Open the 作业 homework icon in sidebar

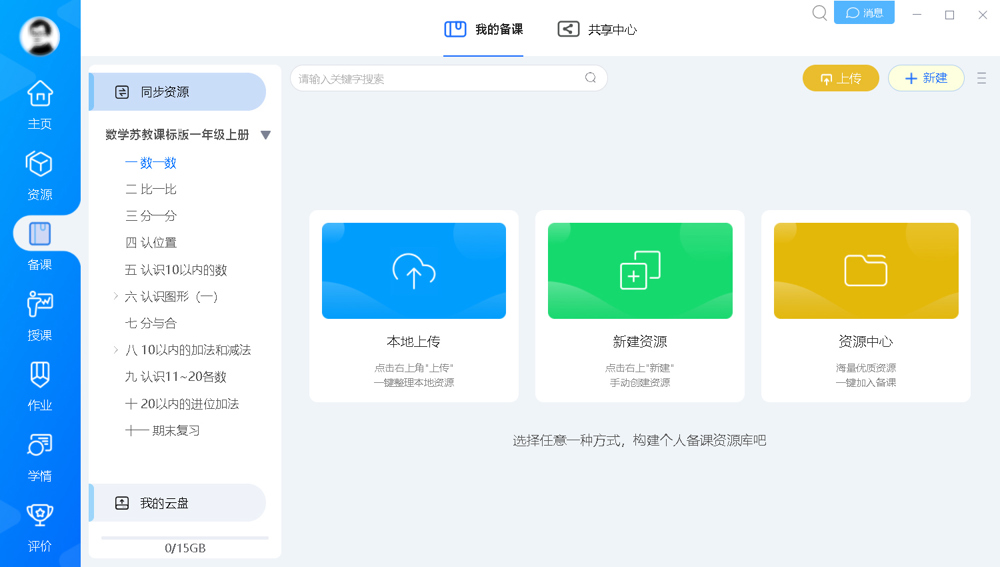click(40, 375)
